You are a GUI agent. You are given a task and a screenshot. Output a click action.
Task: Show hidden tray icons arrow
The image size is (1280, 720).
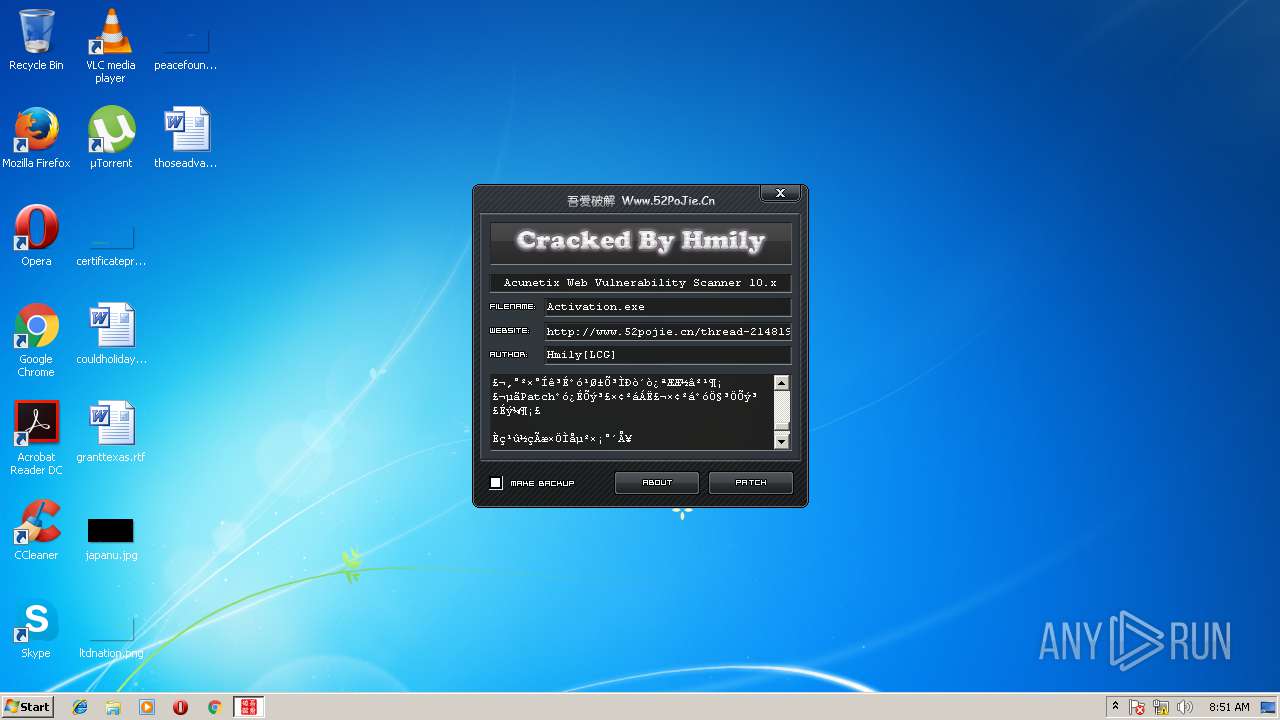pyautogui.click(x=1115, y=707)
